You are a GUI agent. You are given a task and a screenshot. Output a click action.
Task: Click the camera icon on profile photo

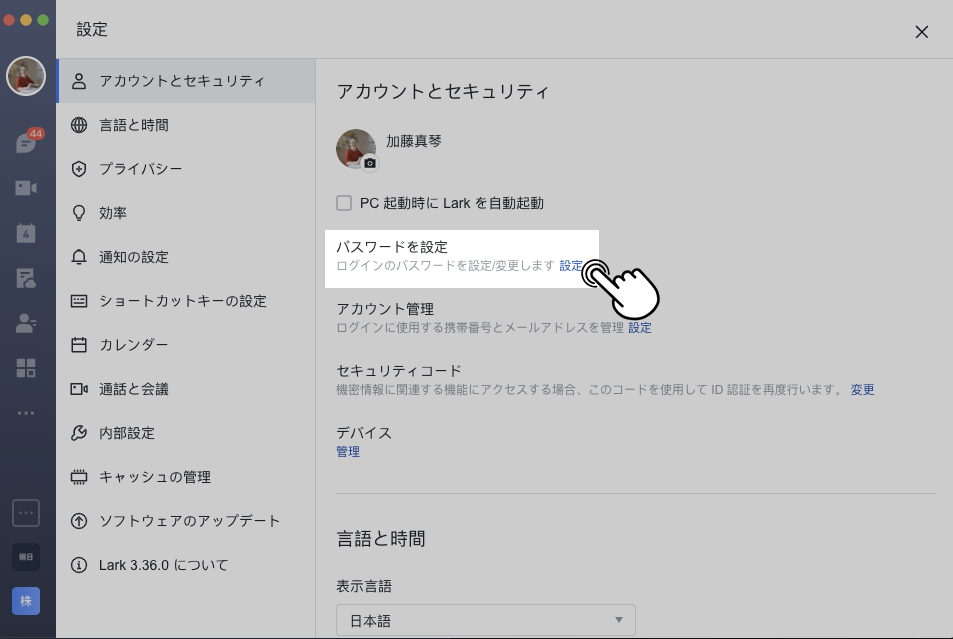(x=370, y=163)
